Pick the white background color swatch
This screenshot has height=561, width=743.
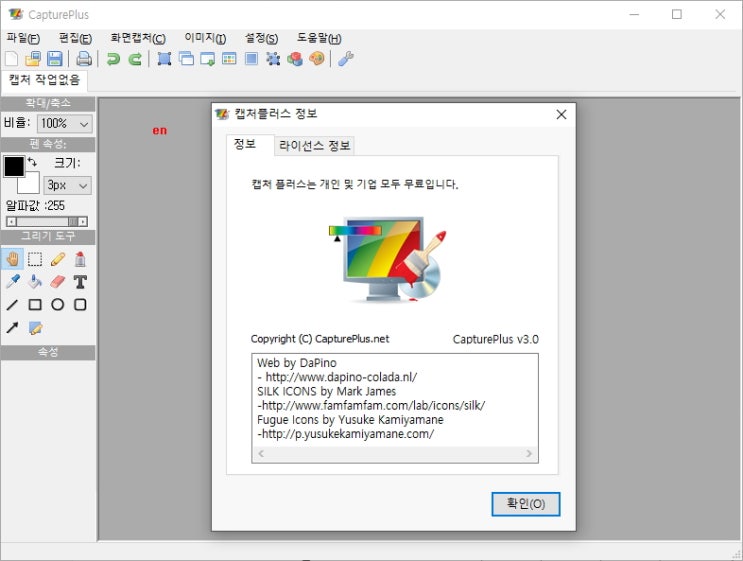tap(29, 182)
